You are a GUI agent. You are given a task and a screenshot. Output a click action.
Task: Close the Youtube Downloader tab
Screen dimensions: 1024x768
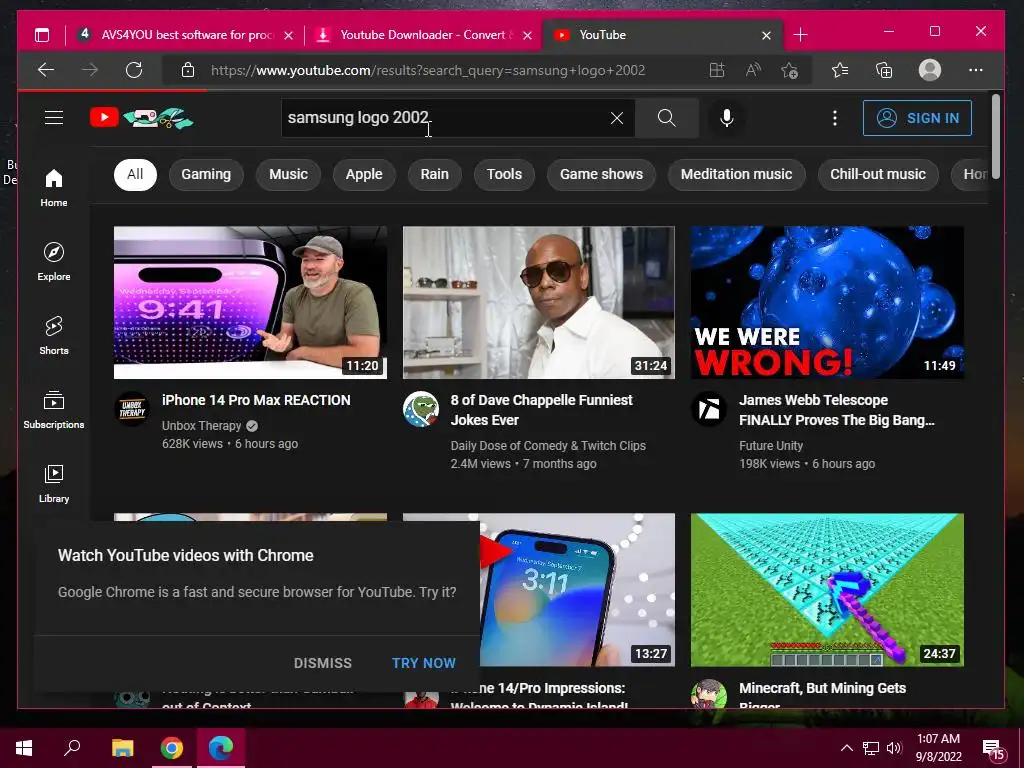pos(528,35)
